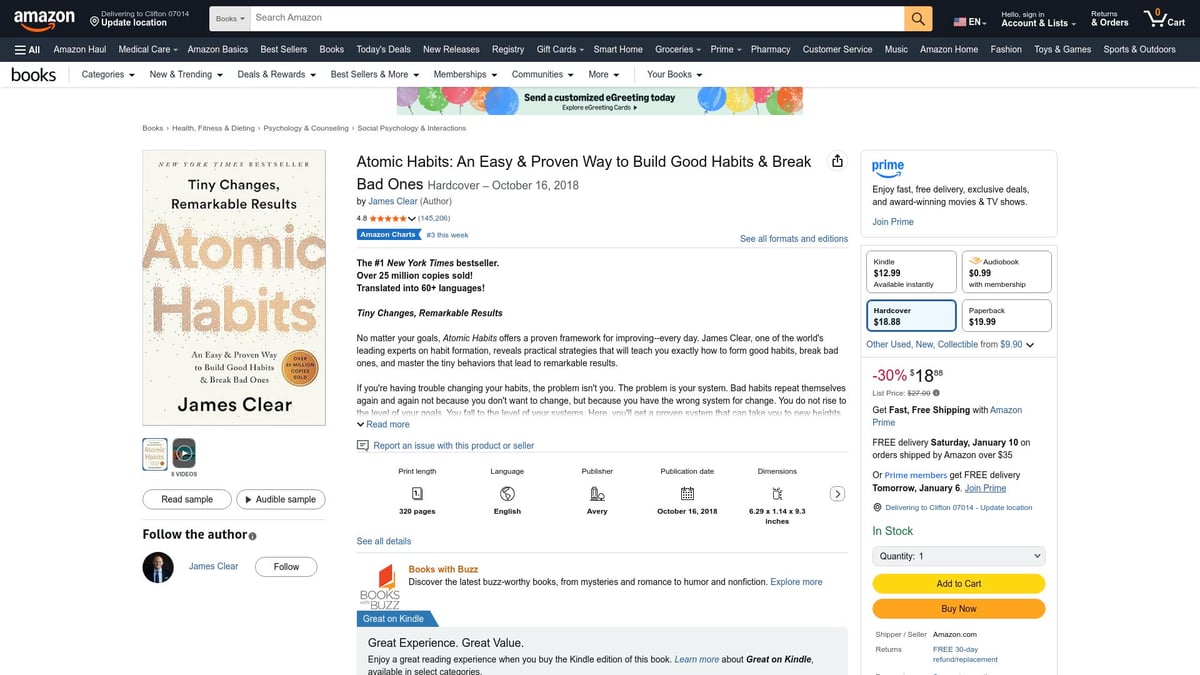Screen dimensions: 1200x675
Task: Click the Amazon logo
Action: pyautogui.click(x=43, y=17)
